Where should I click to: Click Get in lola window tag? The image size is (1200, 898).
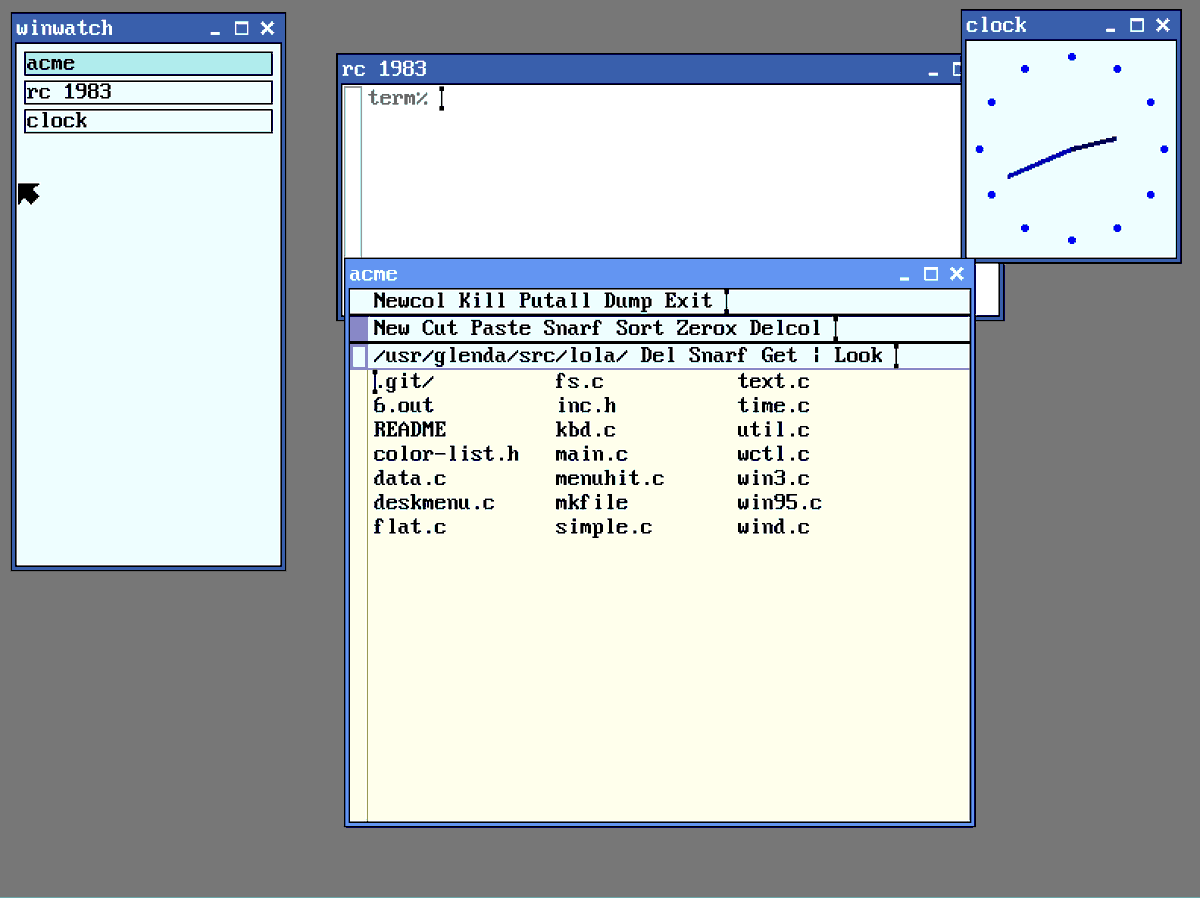coord(780,355)
